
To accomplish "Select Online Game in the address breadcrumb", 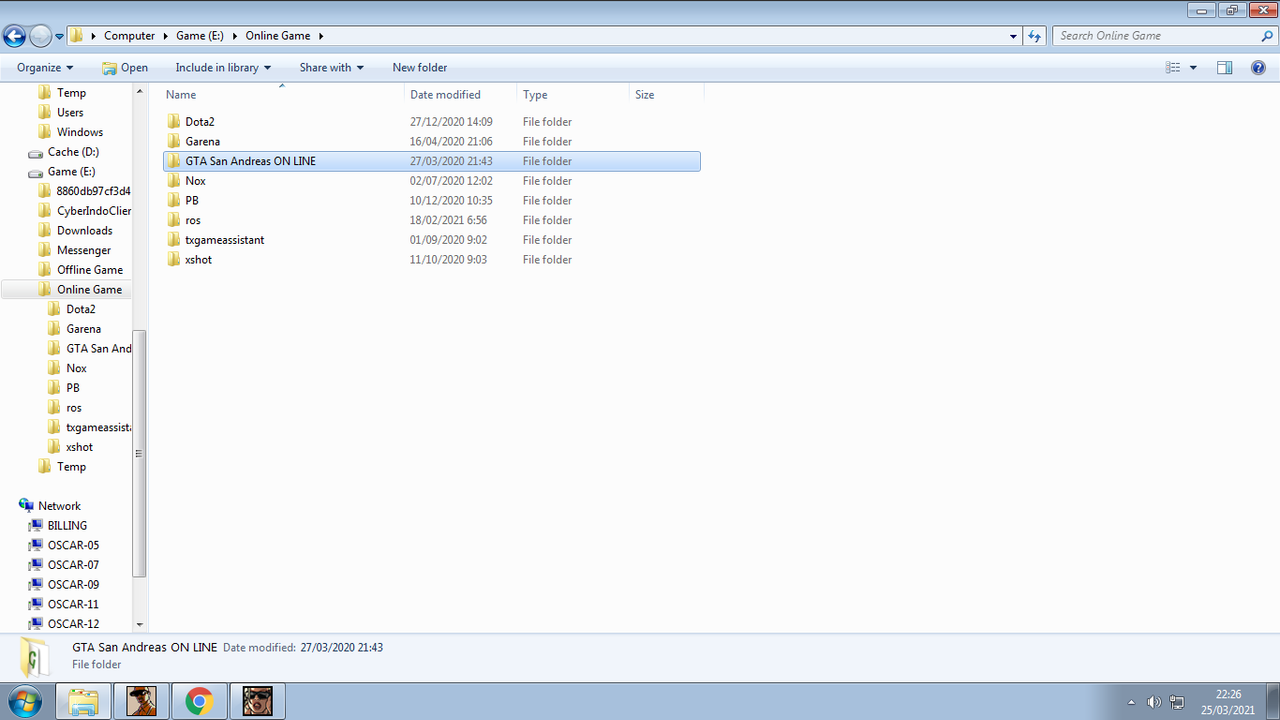I will click(278, 36).
